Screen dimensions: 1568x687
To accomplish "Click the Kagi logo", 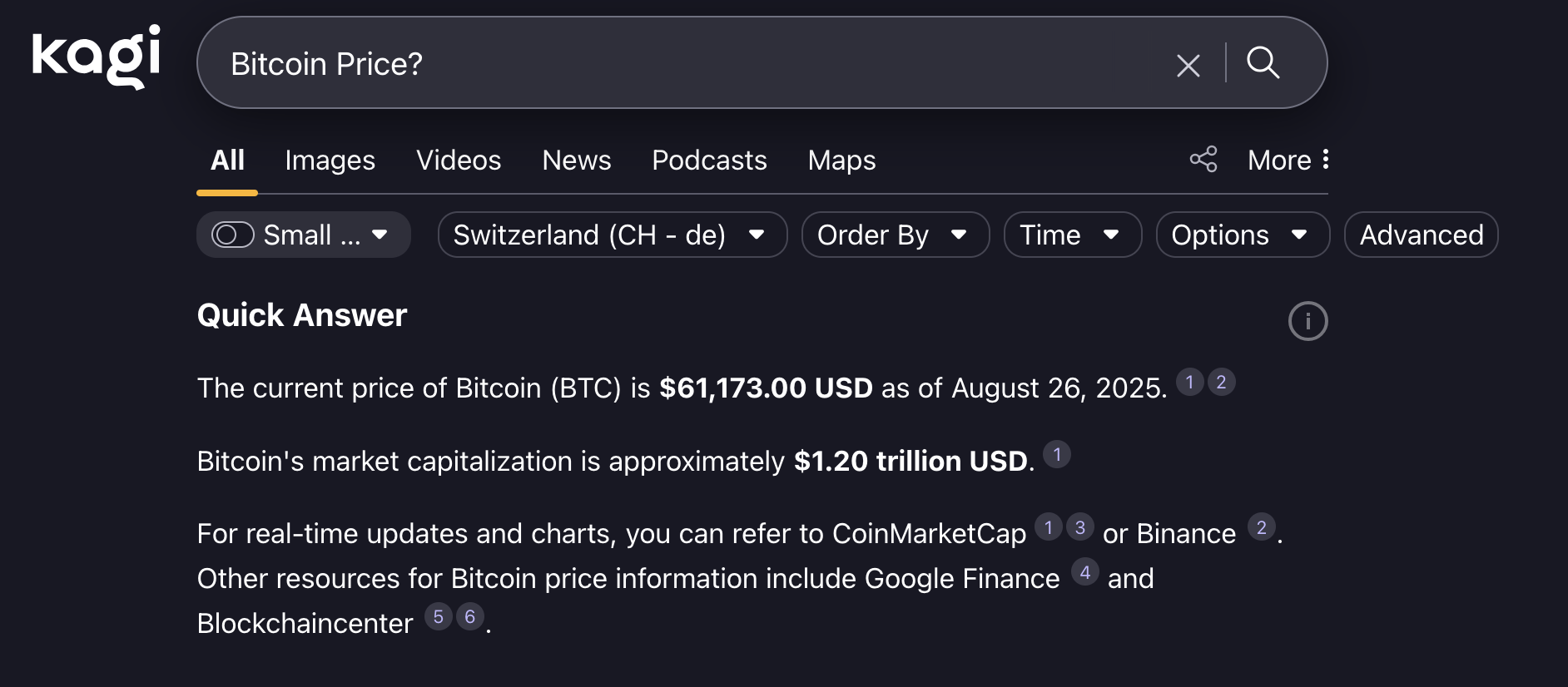I will [96, 57].
